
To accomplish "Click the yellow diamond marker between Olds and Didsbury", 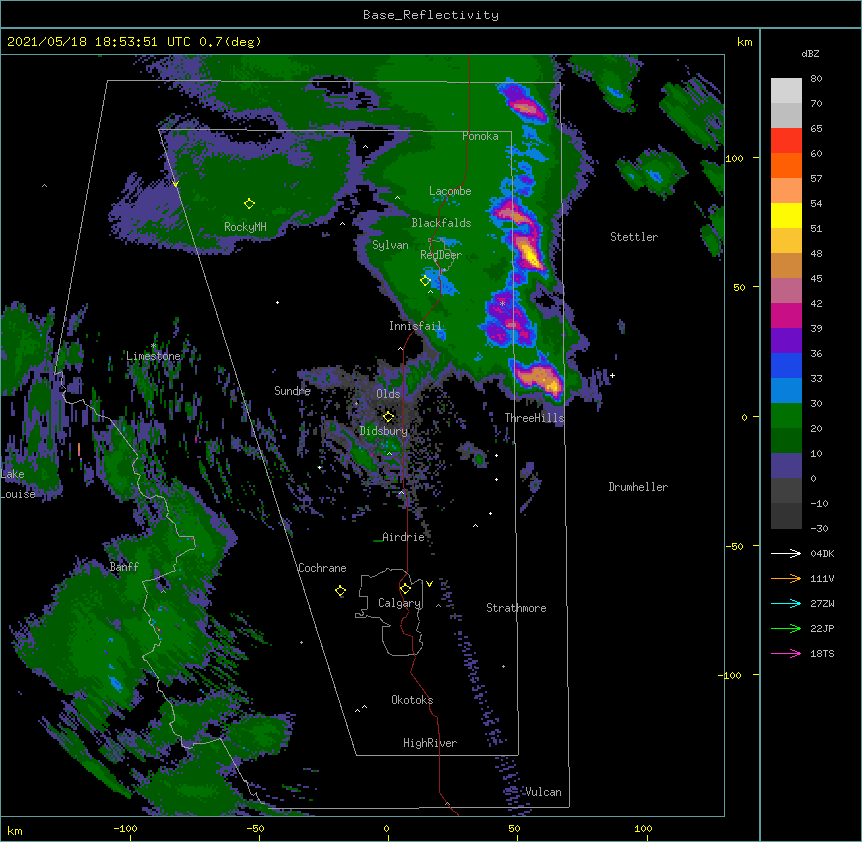I will pyautogui.click(x=388, y=416).
